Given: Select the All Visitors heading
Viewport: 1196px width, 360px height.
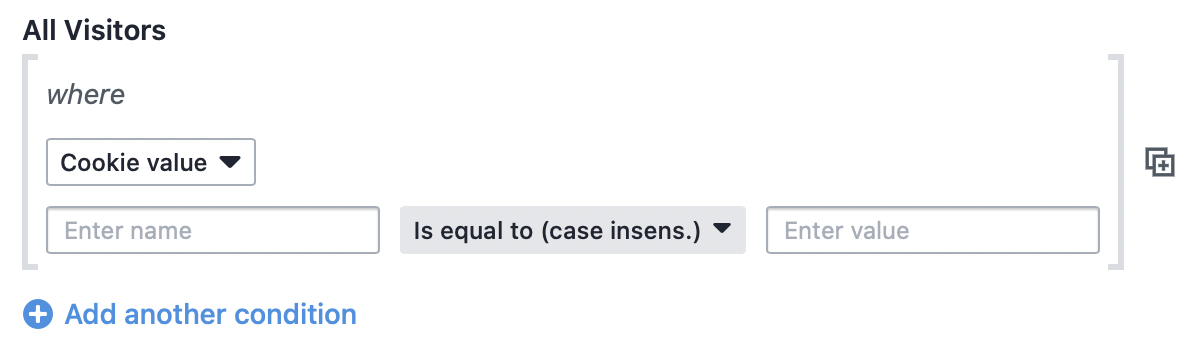Looking at the screenshot, I should tap(94, 31).
